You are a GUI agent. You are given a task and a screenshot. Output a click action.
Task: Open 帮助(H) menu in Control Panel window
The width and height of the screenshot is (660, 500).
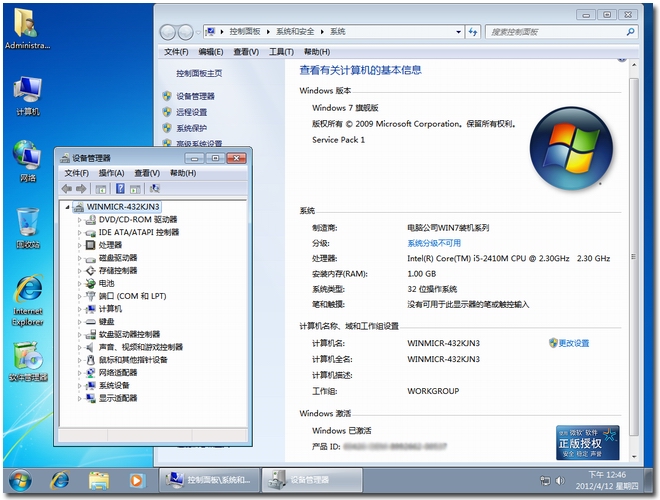click(317, 52)
